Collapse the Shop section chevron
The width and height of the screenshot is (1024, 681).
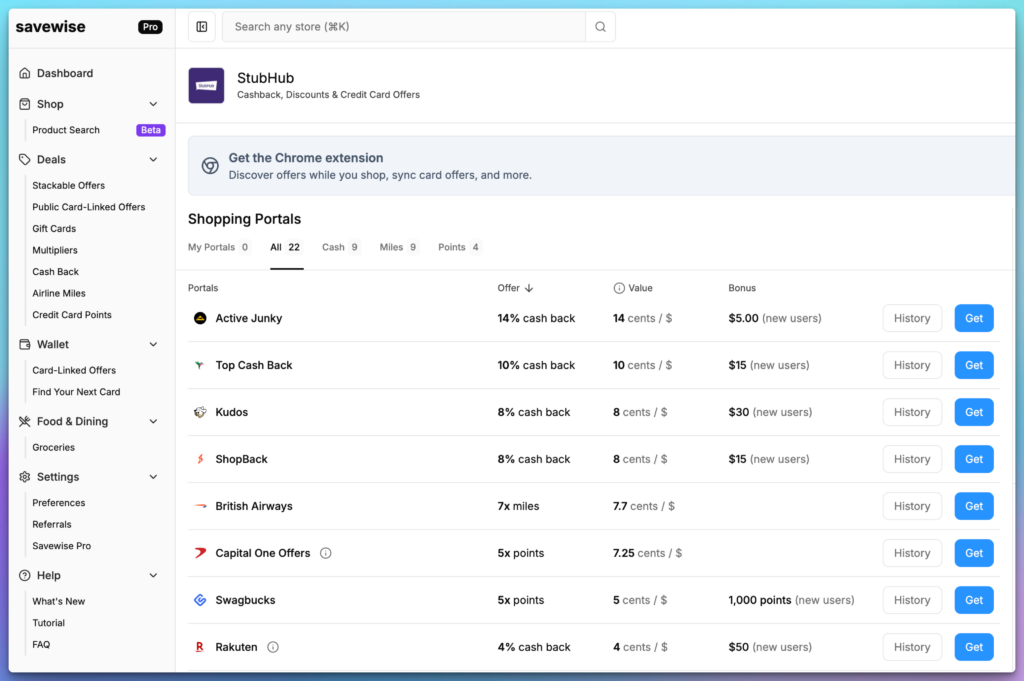153,104
